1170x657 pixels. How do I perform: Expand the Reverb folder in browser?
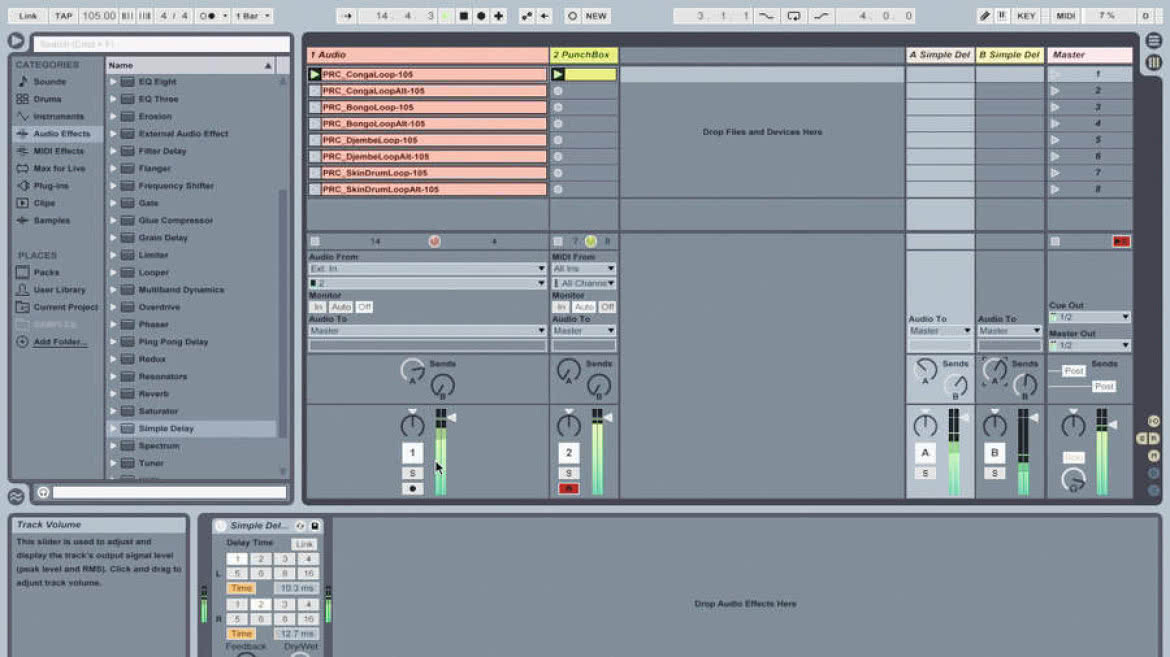(113, 394)
